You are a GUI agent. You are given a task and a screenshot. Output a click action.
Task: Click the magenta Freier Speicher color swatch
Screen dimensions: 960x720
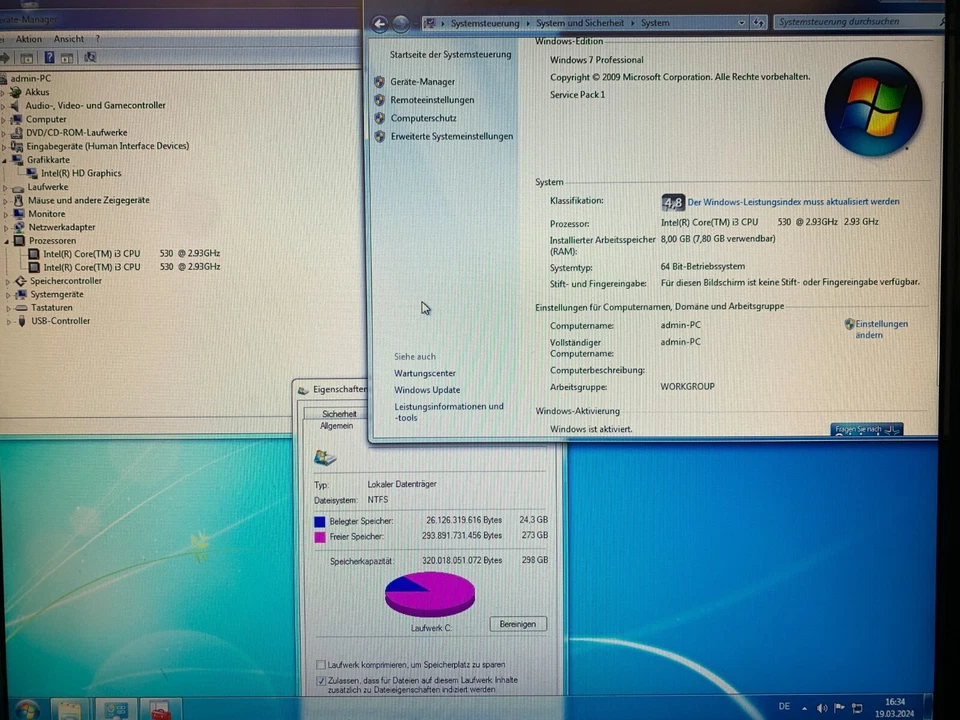[x=319, y=536]
